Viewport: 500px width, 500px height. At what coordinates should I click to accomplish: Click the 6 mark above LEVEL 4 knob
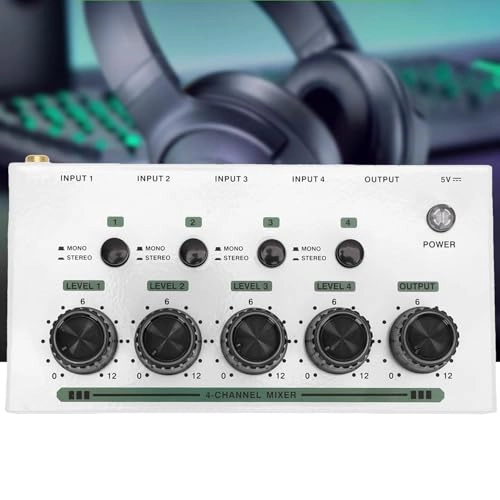click(334, 302)
